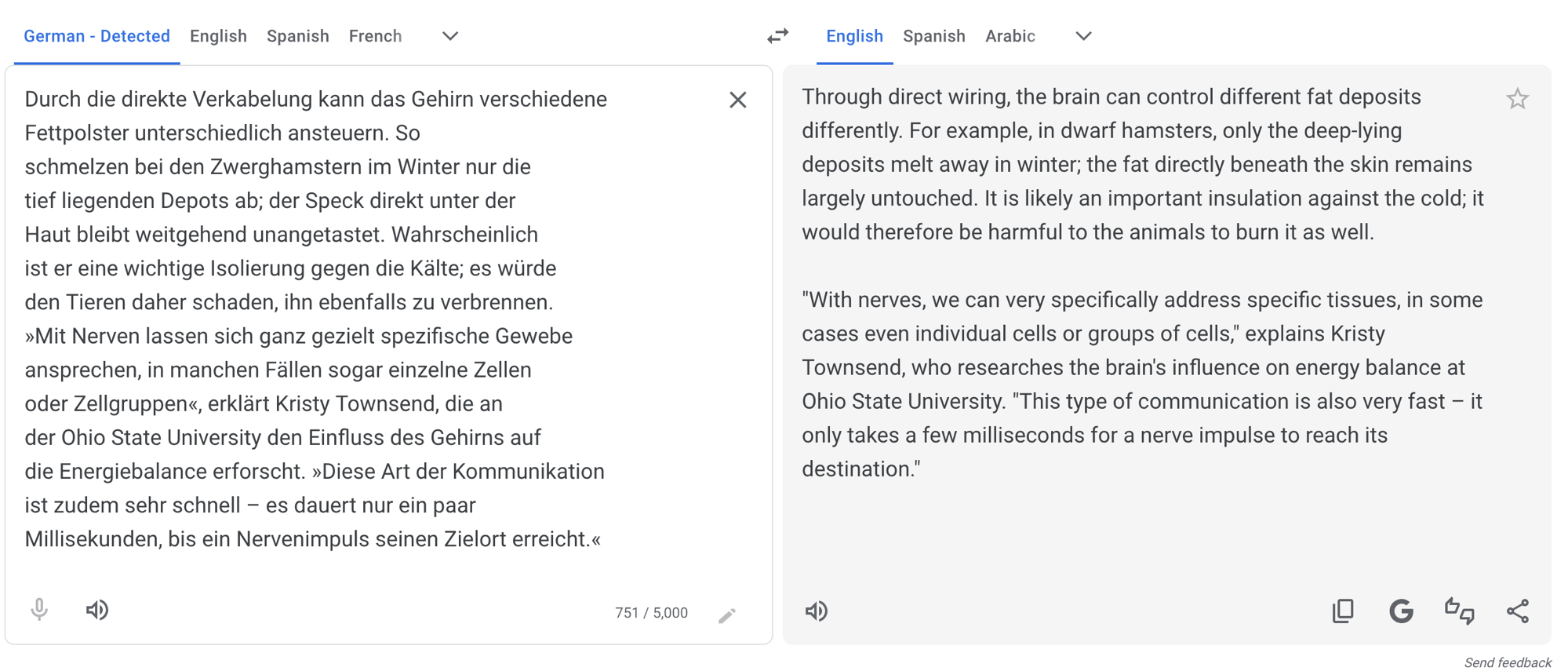Search translation with the Google icon
The width and height of the screenshot is (1568, 671).
tap(1401, 611)
